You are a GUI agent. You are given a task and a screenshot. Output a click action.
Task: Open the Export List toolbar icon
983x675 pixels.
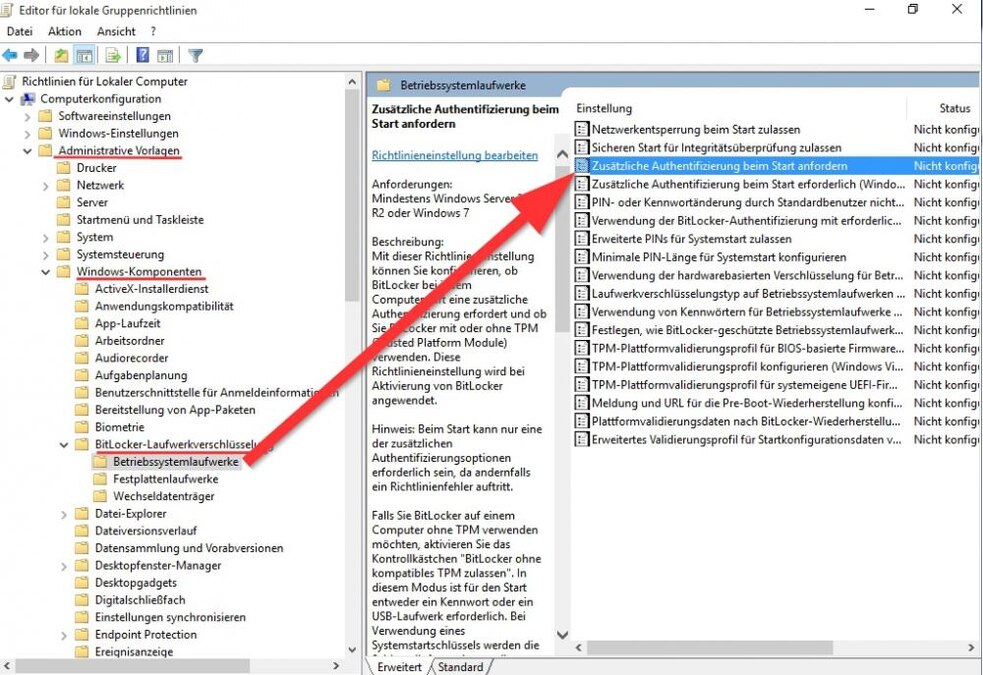[110, 53]
